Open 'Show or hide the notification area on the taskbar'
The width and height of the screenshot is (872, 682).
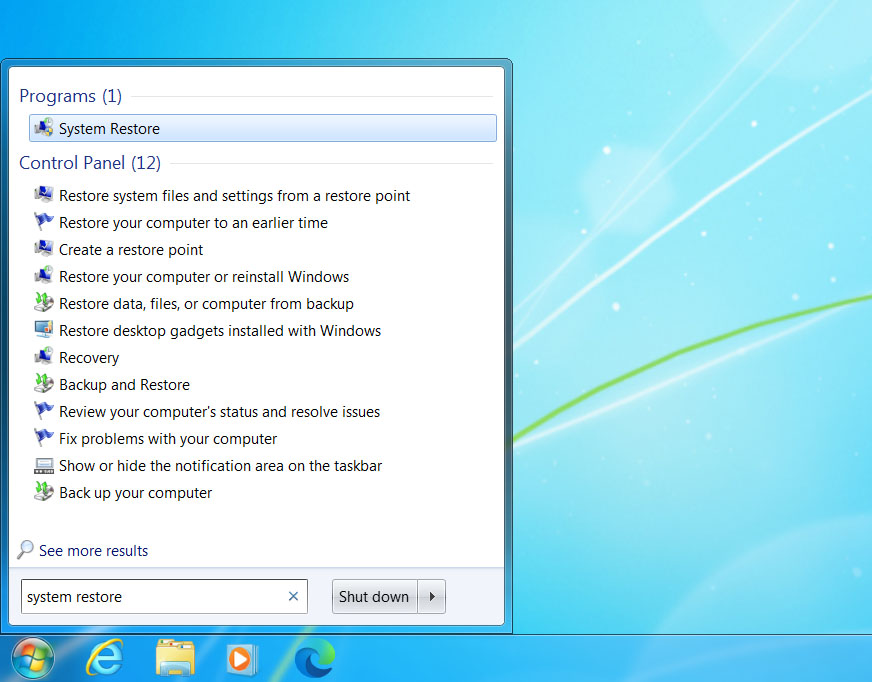click(220, 466)
